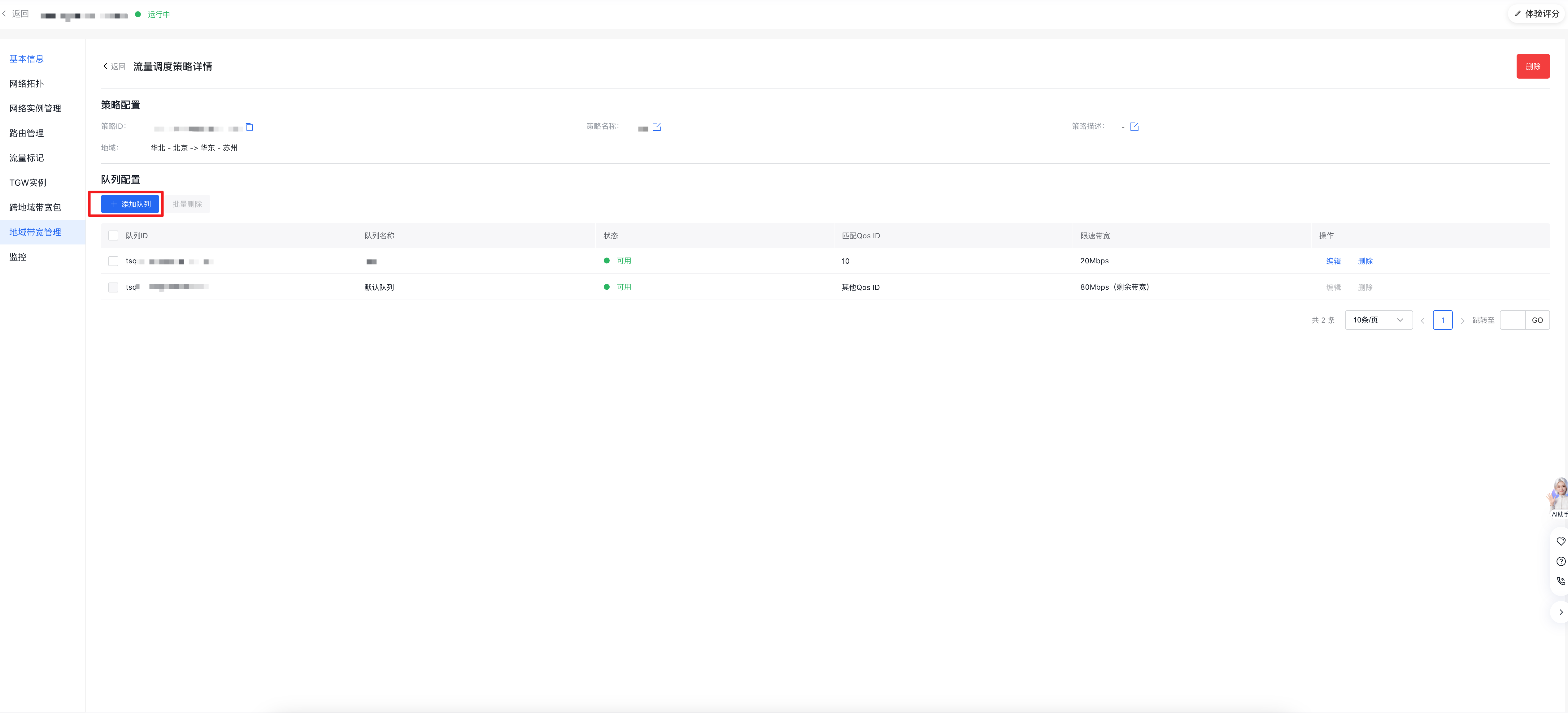The height and width of the screenshot is (713, 1568).
Task: Click 编辑 for the 默认队列 row
Action: point(1334,287)
